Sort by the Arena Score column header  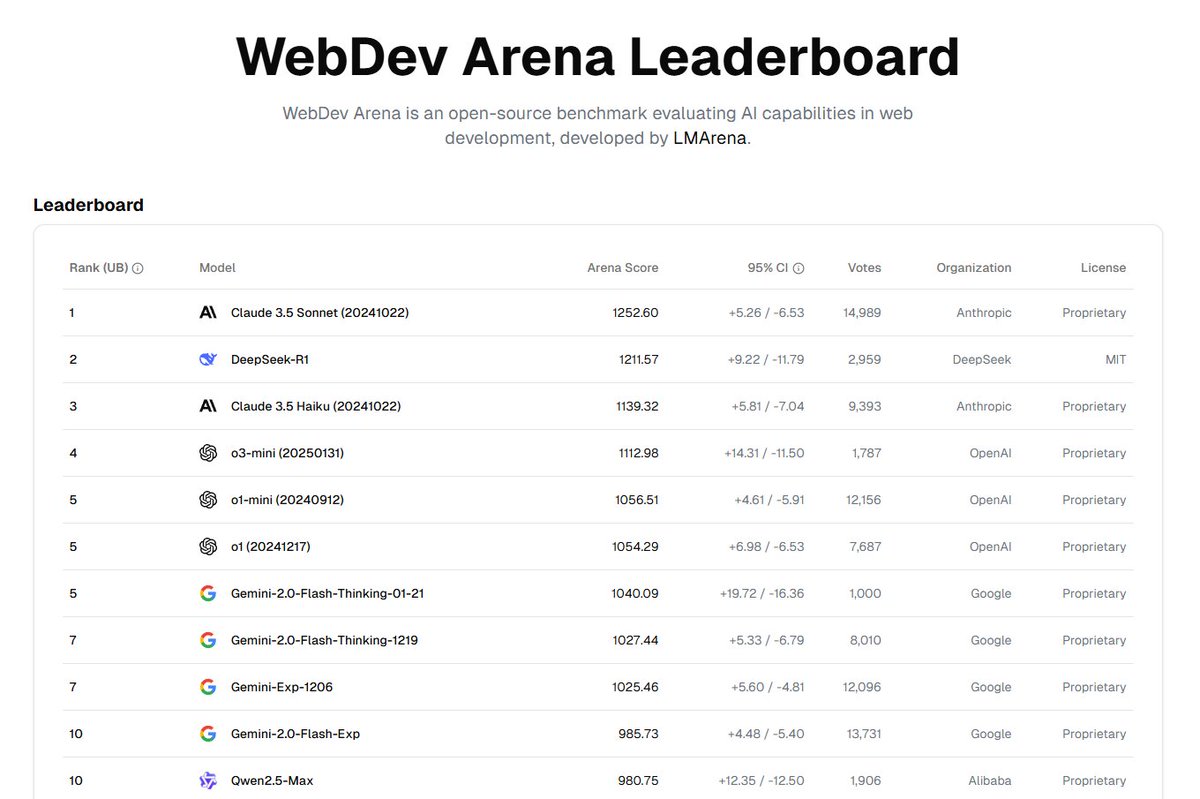click(x=623, y=268)
